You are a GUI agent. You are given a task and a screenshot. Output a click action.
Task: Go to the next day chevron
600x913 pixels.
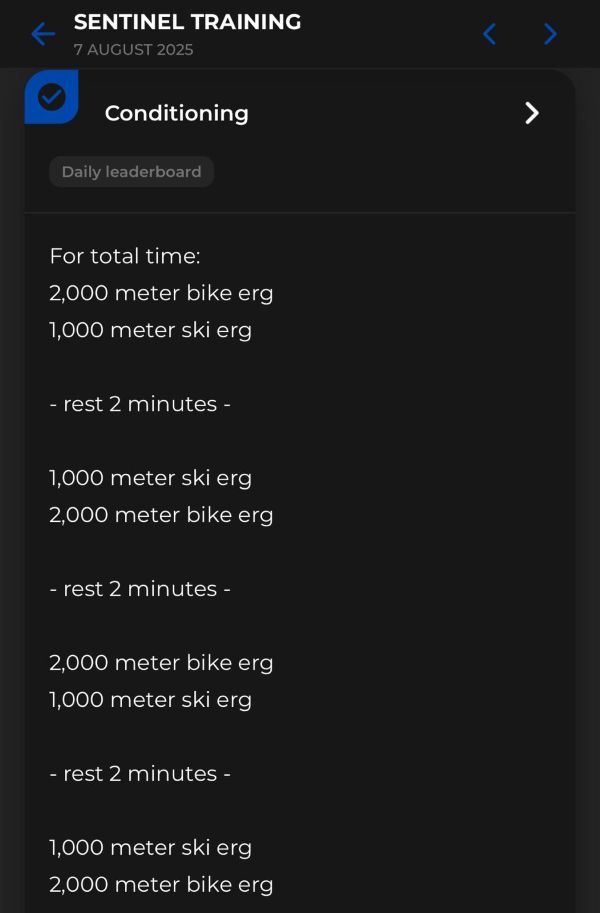point(550,34)
